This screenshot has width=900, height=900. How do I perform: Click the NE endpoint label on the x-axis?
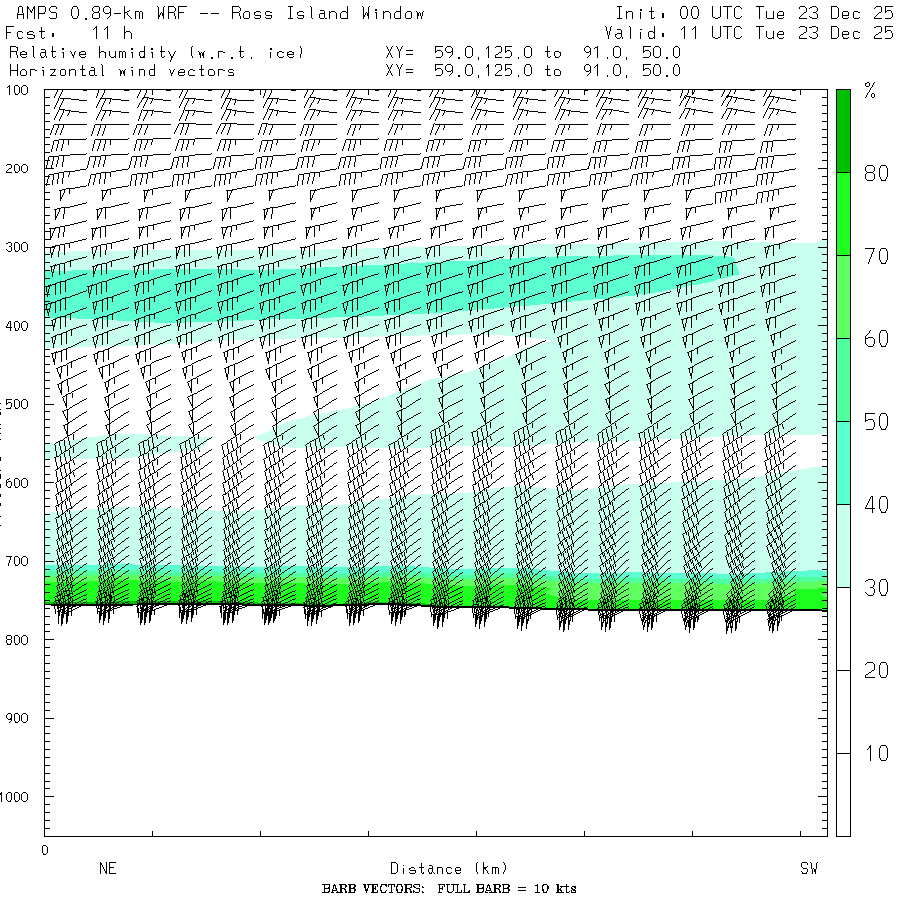107,869
